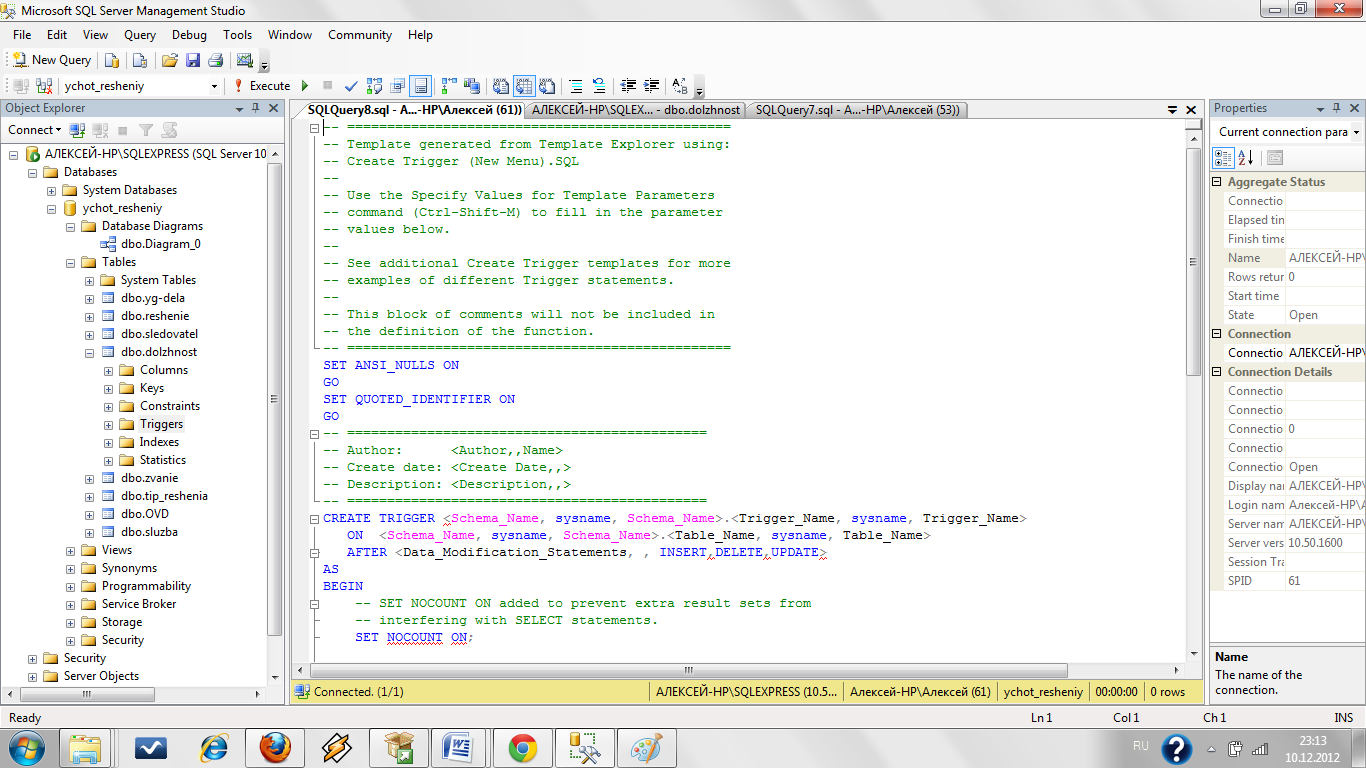Viewport: 1366px width, 768px height.
Task: Open the Debug menu
Action: point(189,35)
